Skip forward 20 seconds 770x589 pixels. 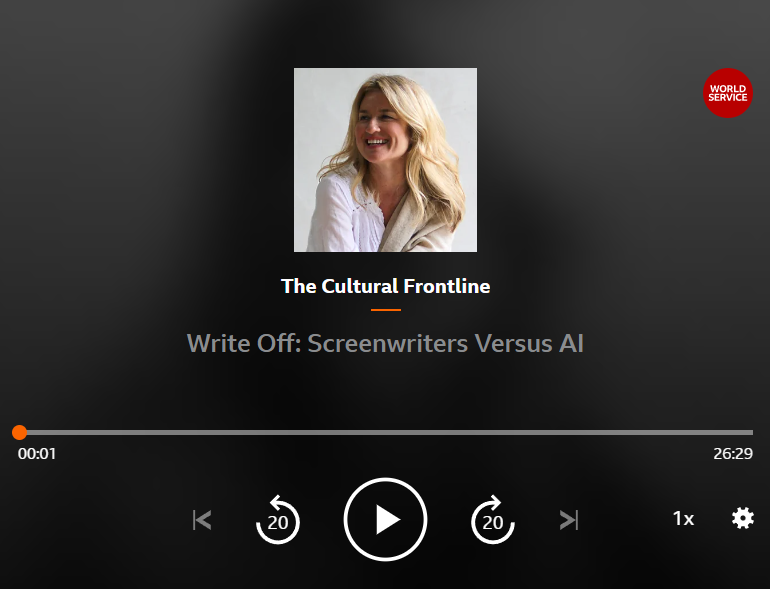click(x=493, y=520)
